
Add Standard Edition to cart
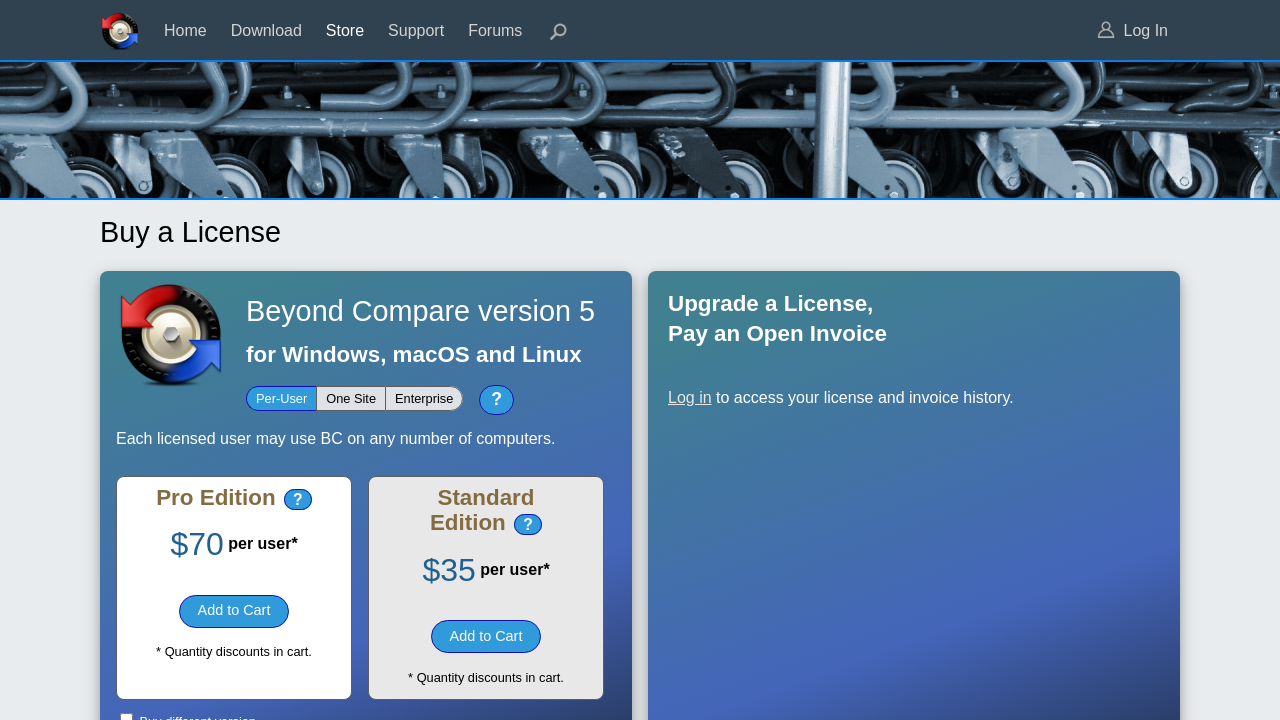[486, 637]
